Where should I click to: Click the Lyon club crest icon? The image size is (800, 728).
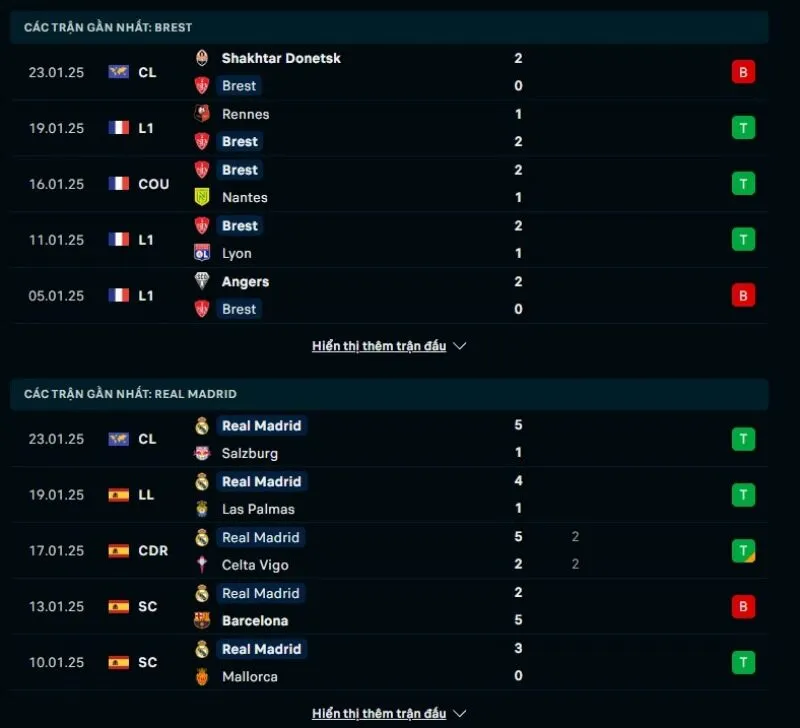pyautogui.click(x=202, y=253)
